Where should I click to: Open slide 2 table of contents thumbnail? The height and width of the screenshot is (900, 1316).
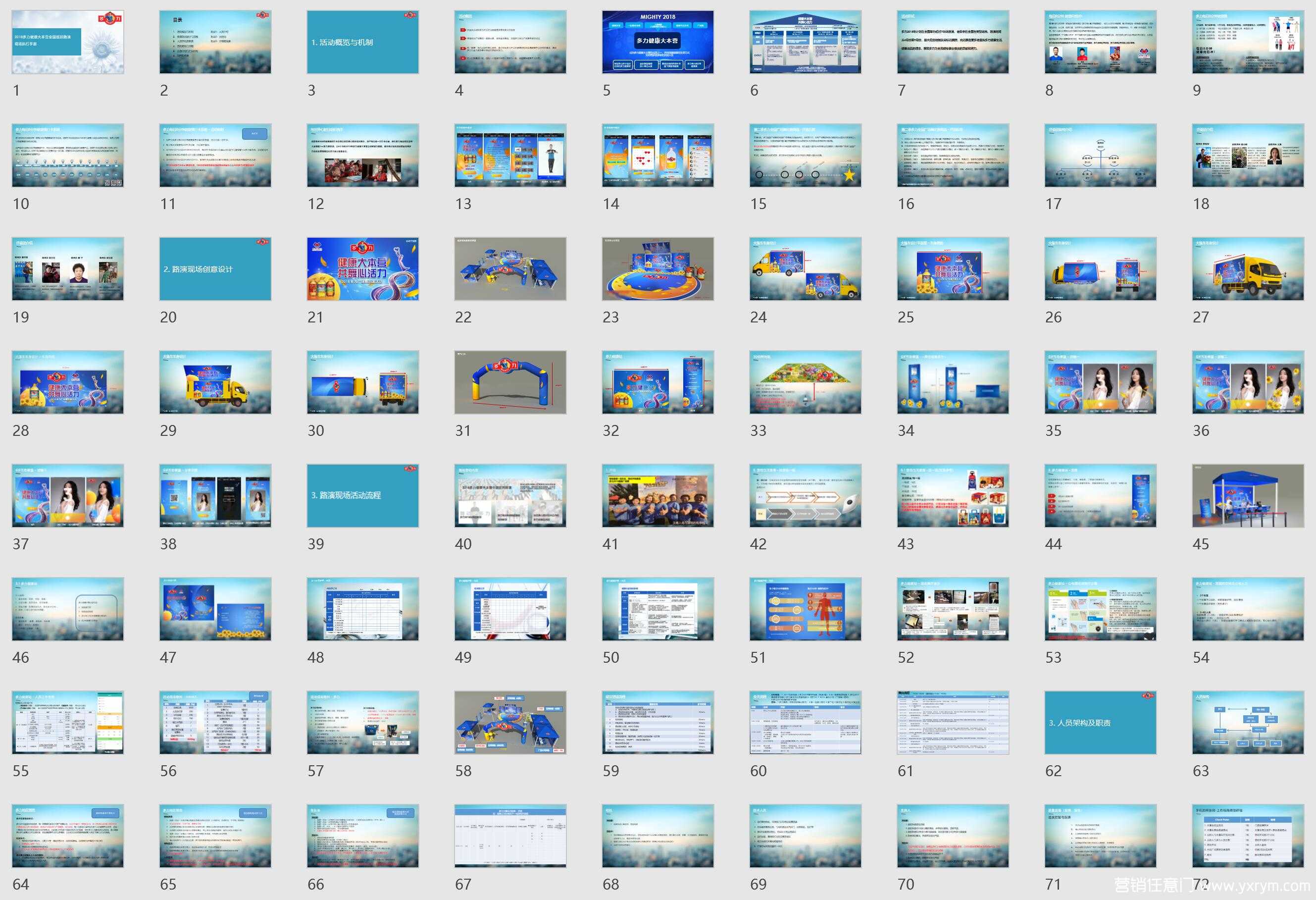pos(215,42)
